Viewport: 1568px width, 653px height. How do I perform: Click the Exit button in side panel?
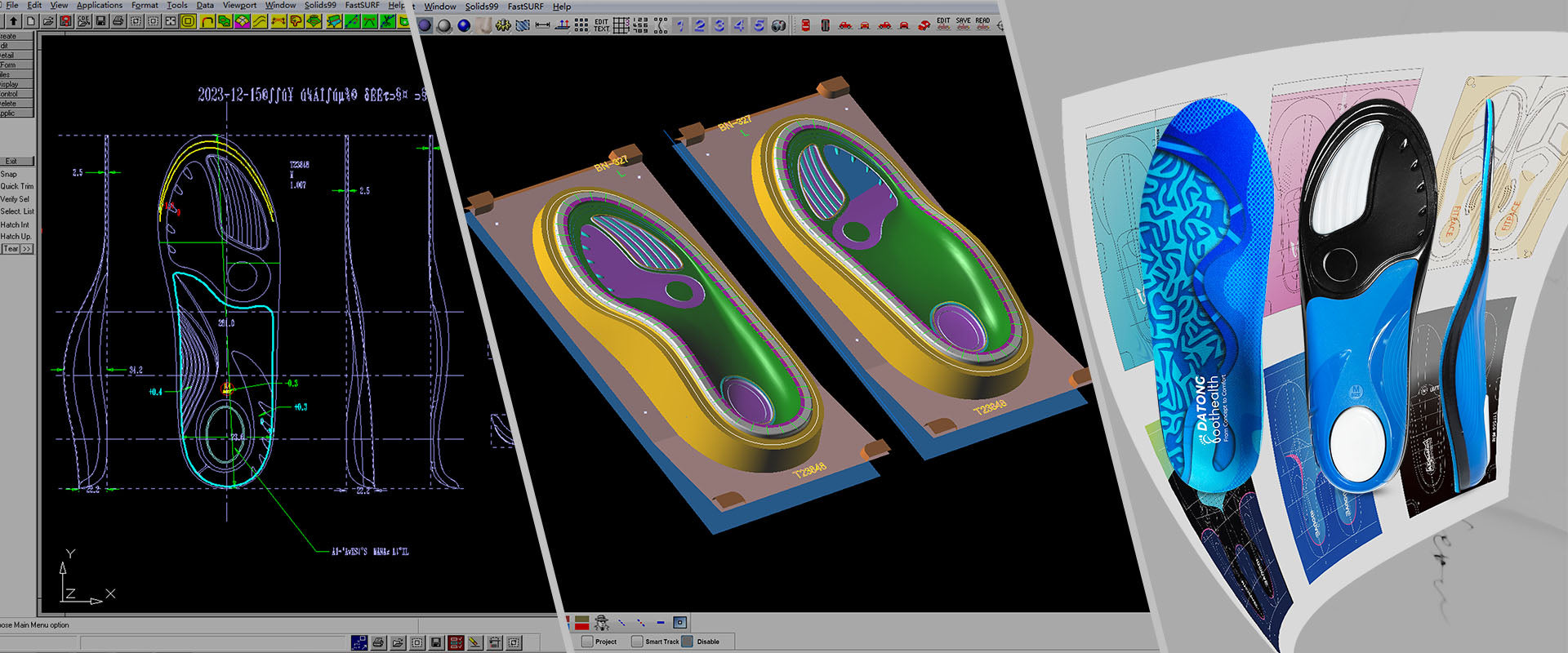point(11,162)
